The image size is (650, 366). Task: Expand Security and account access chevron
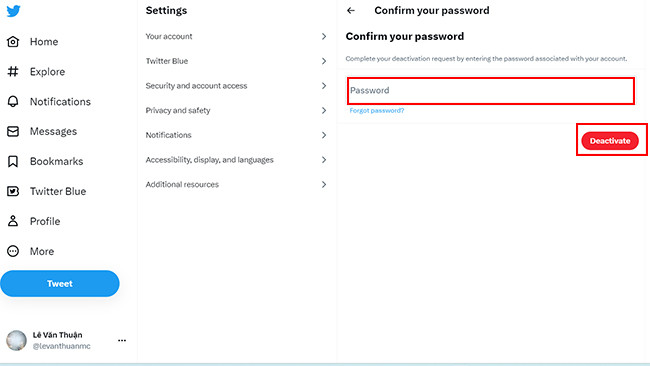click(x=324, y=86)
